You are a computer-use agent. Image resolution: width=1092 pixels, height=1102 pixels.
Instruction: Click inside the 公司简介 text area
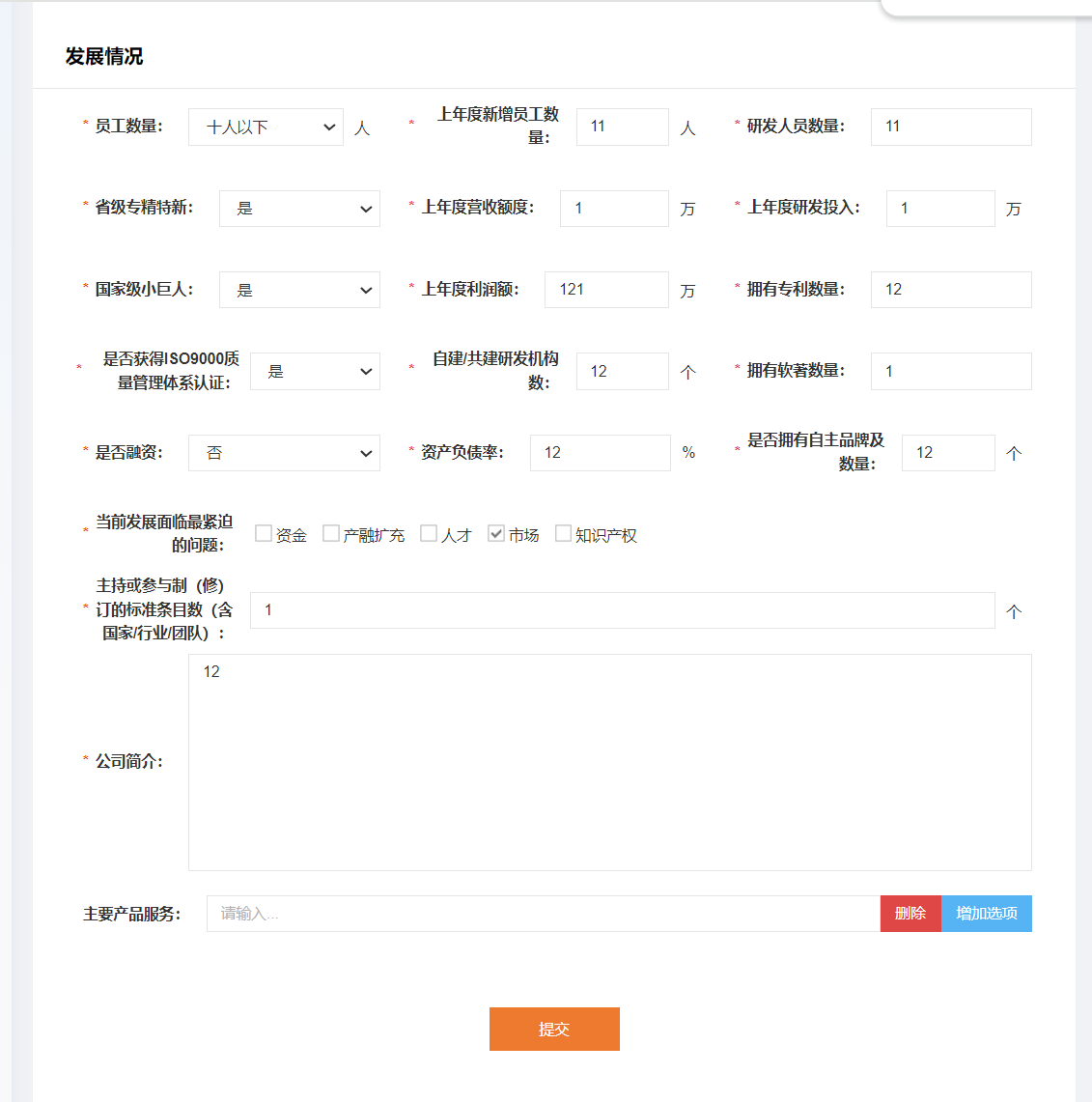pos(610,763)
